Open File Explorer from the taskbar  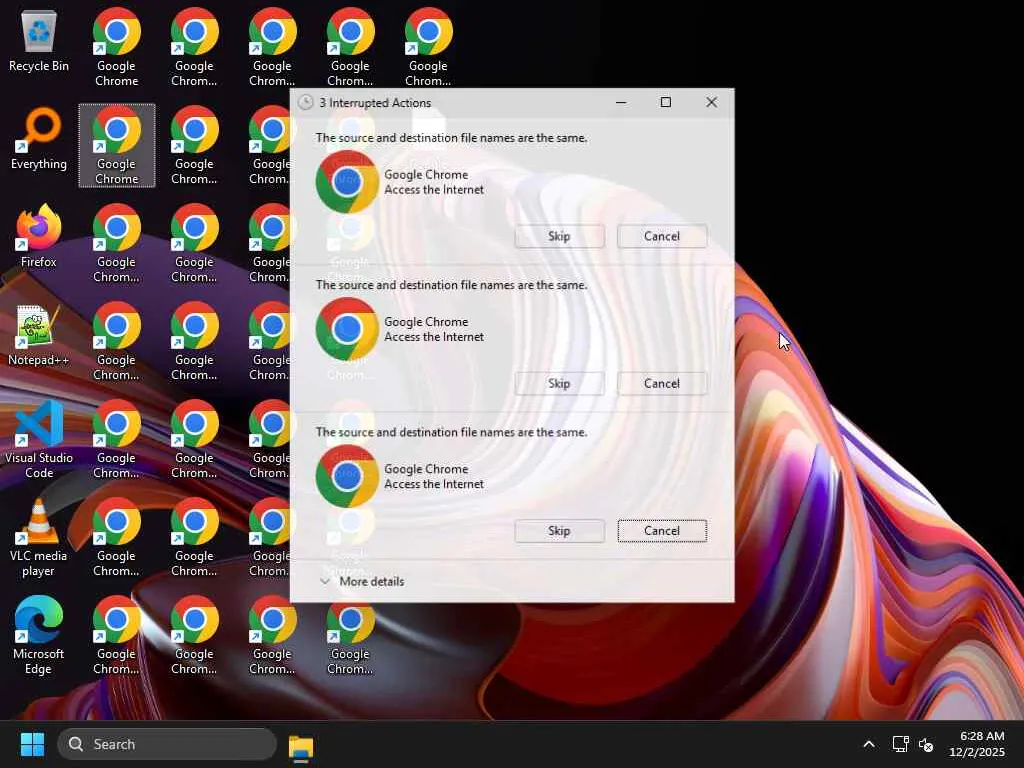(x=301, y=746)
